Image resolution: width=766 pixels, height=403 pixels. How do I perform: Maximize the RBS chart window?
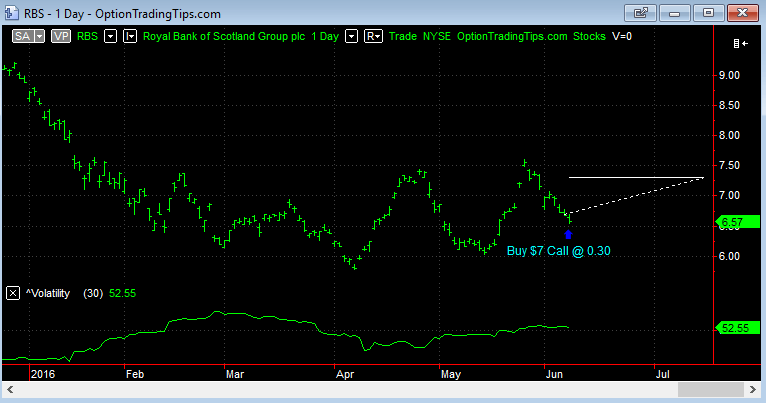708,13
